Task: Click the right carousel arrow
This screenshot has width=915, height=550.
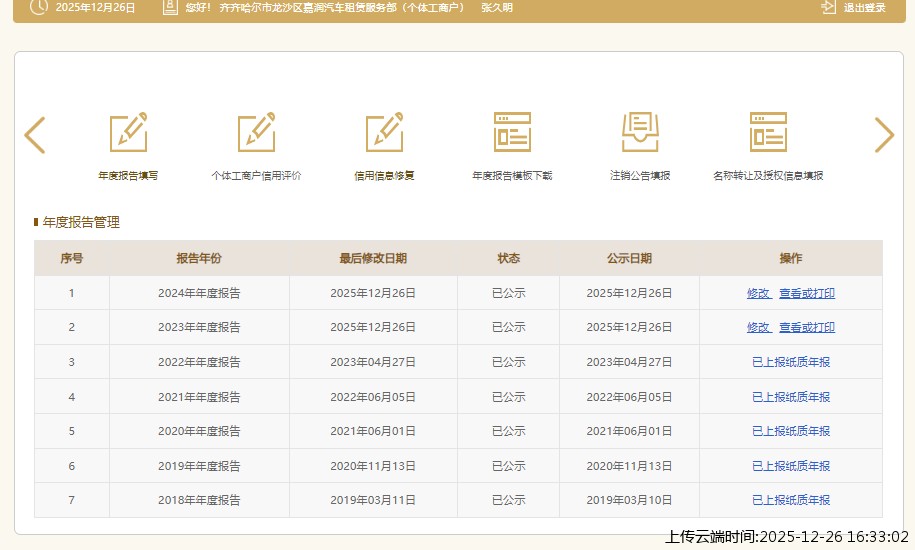Action: pyautogui.click(x=884, y=135)
